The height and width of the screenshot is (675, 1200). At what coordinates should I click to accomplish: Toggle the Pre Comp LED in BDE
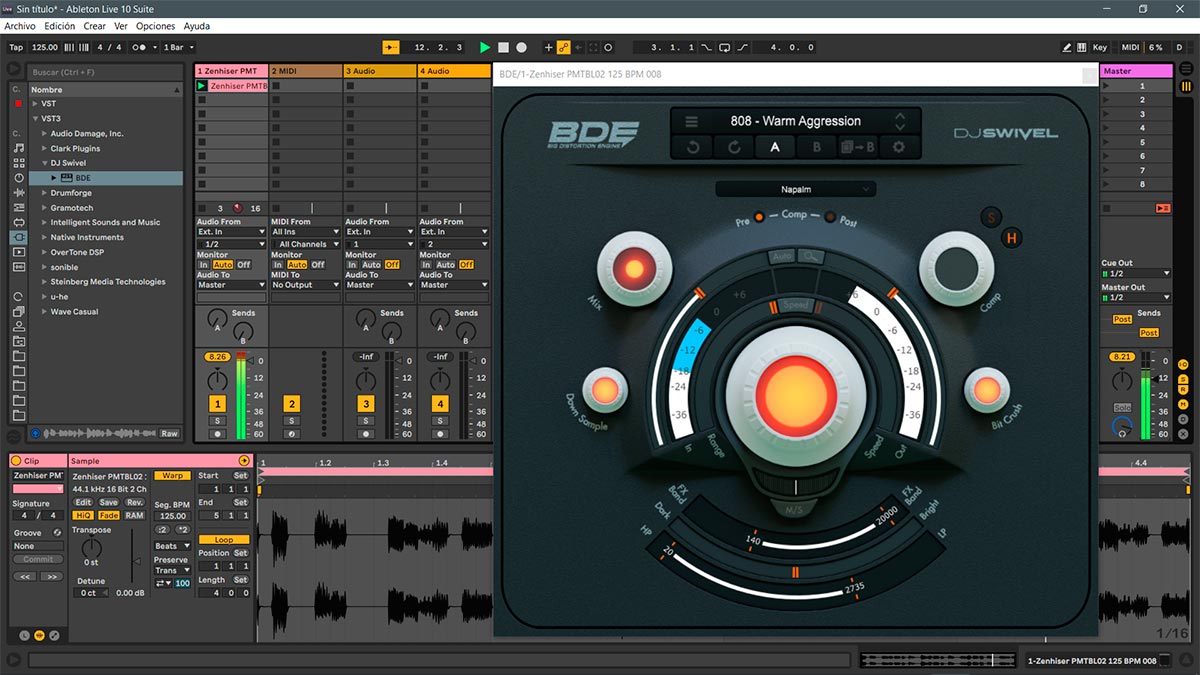pyautogui.click(x=758, y=216)
